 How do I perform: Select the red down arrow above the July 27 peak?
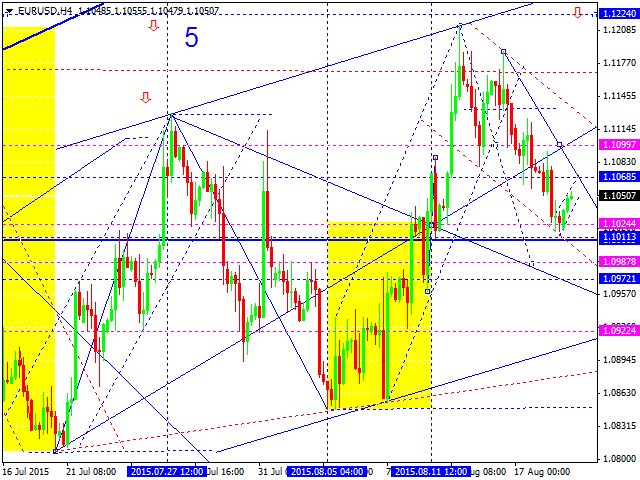click(145, 98)
